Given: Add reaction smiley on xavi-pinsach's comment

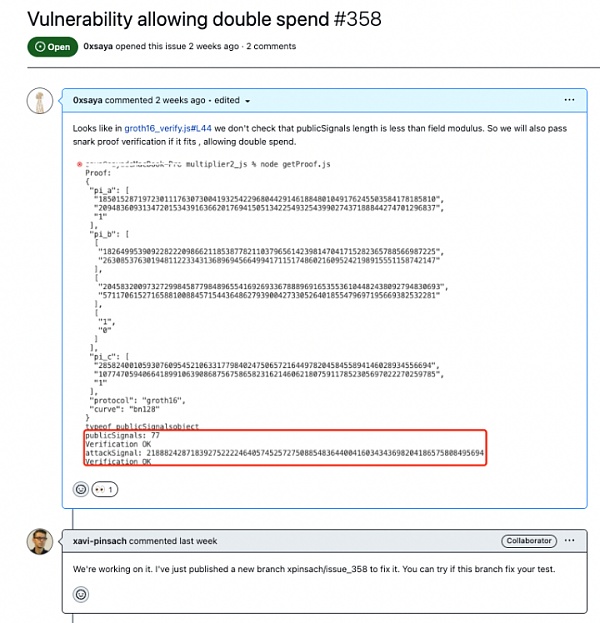Looking at the screenshot, I should 81,594.
